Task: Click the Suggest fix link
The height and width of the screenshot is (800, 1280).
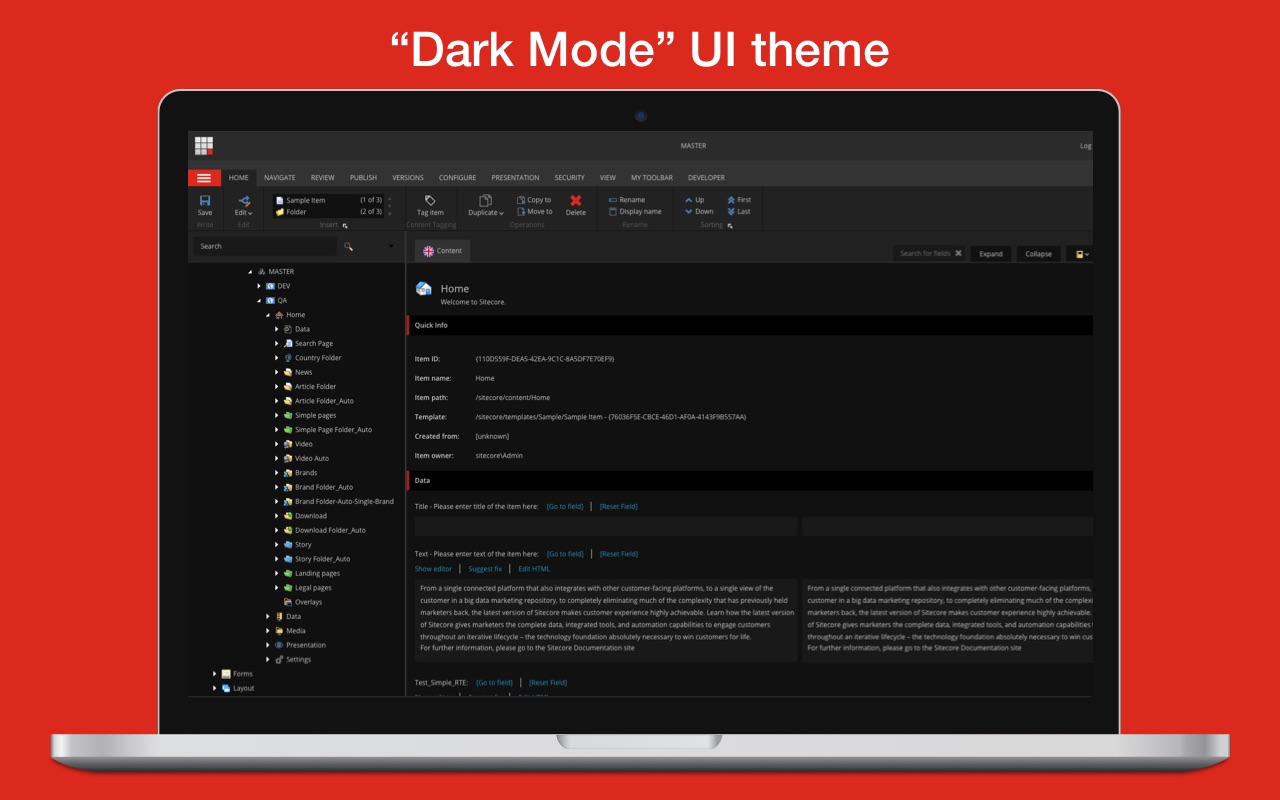Action: [485, 569]
